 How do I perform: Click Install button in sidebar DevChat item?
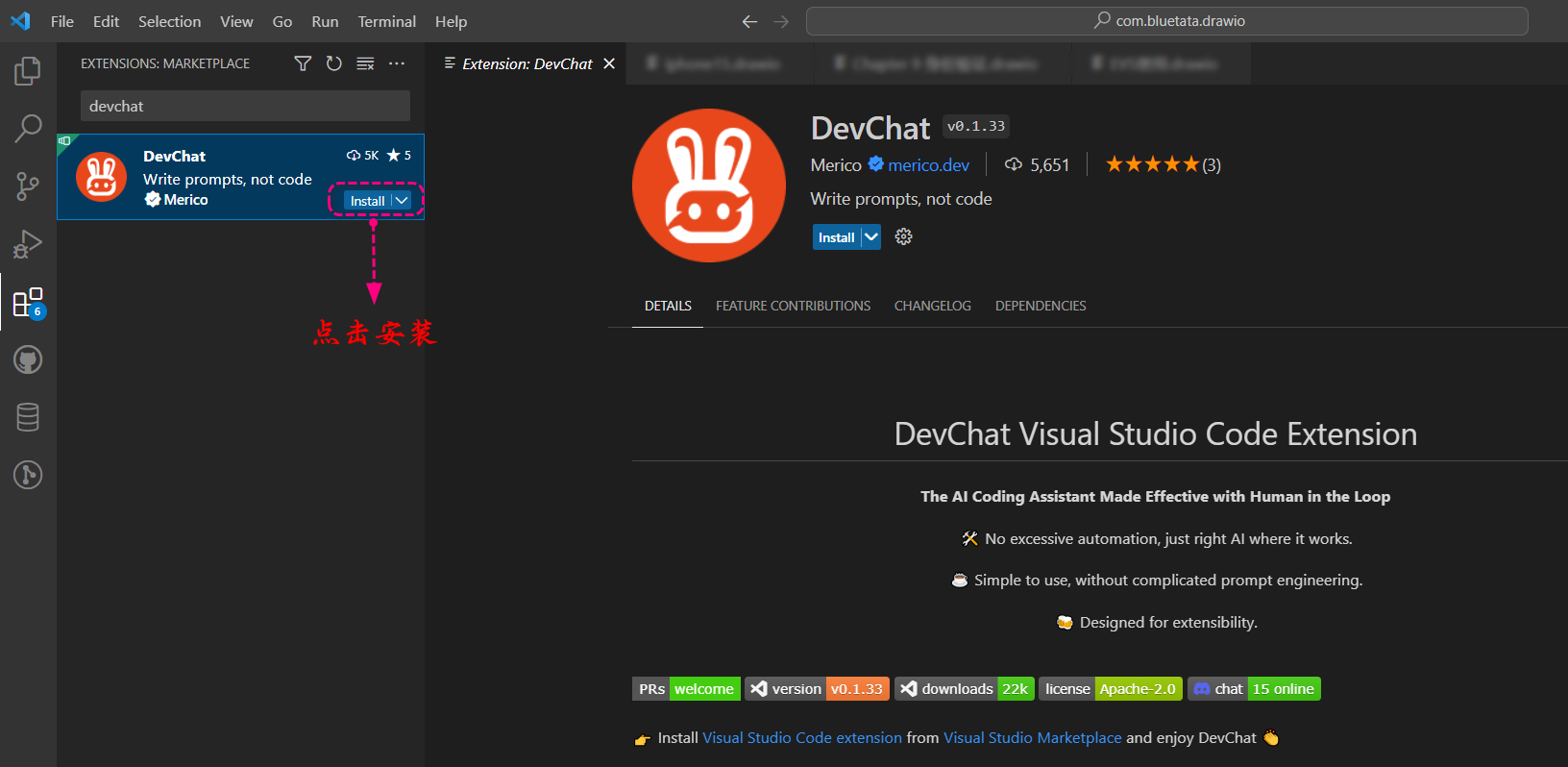pos(367,200)
